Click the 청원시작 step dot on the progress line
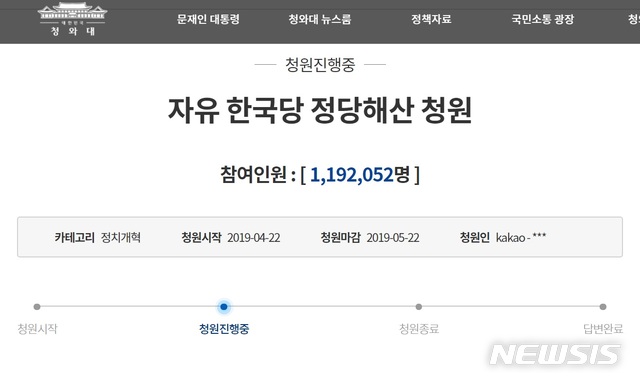The image size is (640, 383). click(x=37, y=307)
